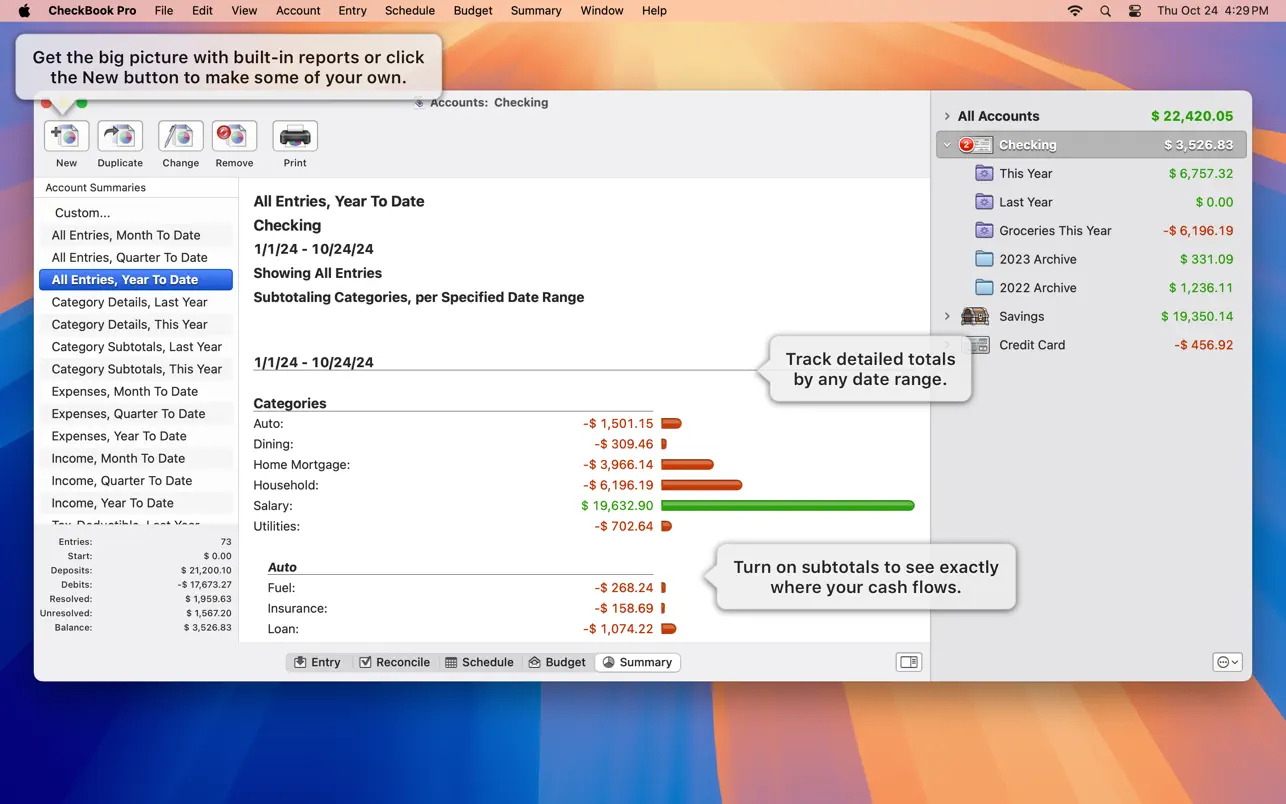Expand the Savings account
This screenshot has width=1286, height=804.
[947, 316]
